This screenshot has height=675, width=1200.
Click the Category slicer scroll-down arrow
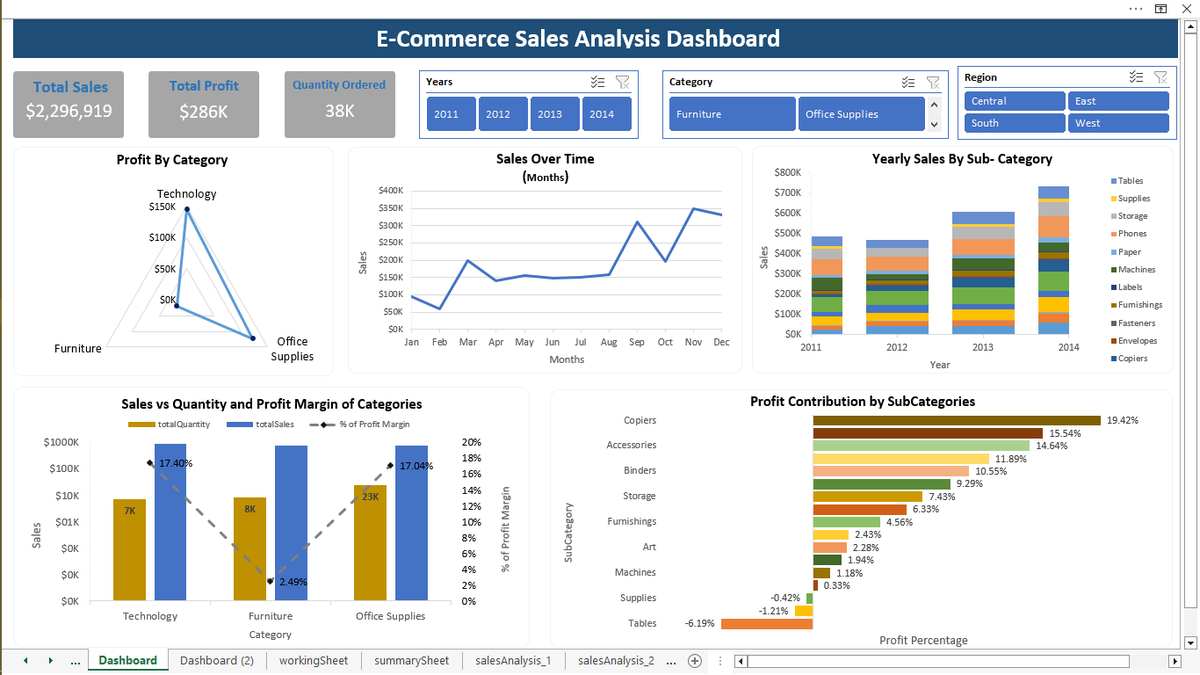(x=934, y=125)
